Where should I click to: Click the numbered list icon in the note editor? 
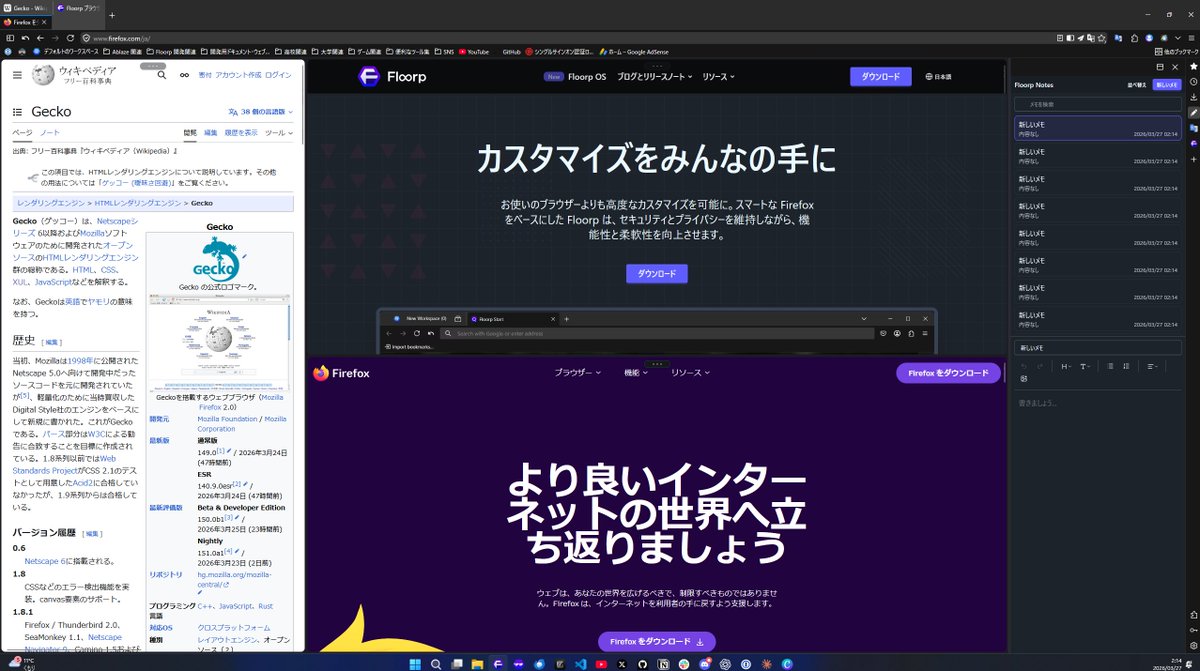coord(1126,366)
